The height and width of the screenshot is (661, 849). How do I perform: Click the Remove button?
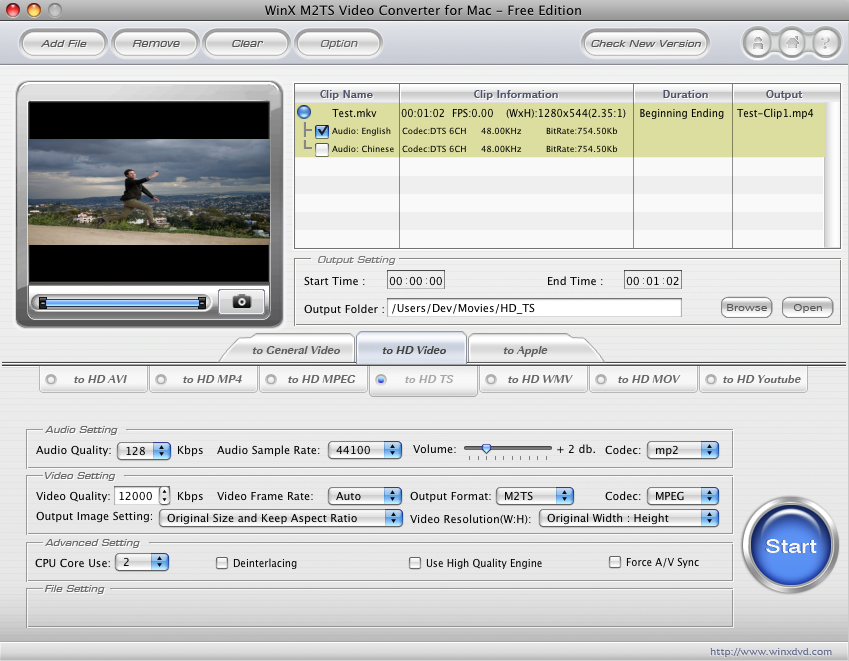pos(156,43)
